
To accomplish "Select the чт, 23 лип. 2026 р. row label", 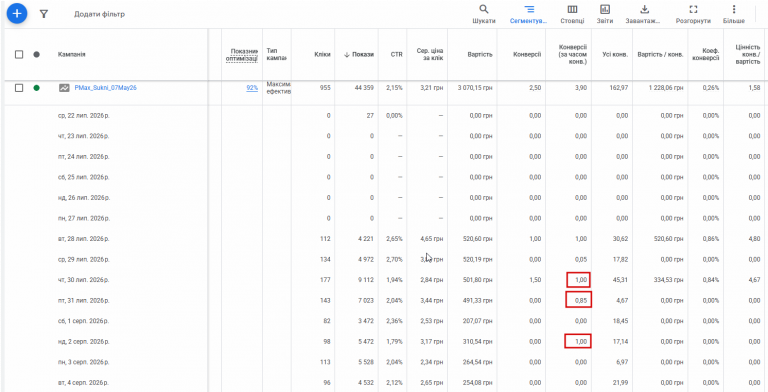I will click(x=83, y=136).
